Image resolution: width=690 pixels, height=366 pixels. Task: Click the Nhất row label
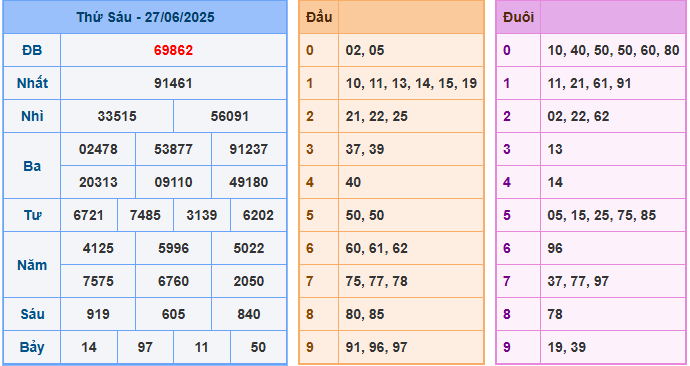click(32, 83)
